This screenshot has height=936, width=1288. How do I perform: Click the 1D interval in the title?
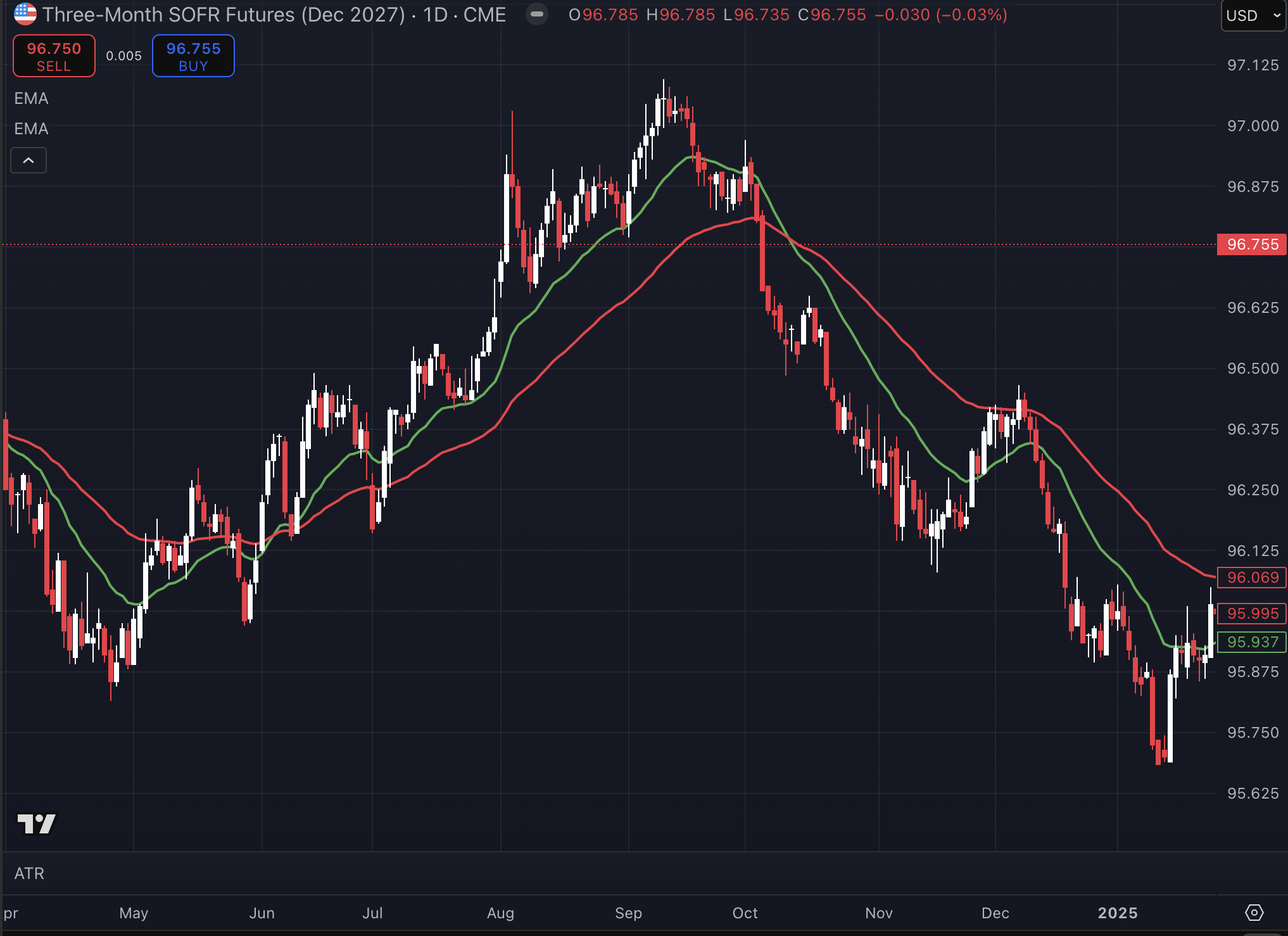coord(435,15)
